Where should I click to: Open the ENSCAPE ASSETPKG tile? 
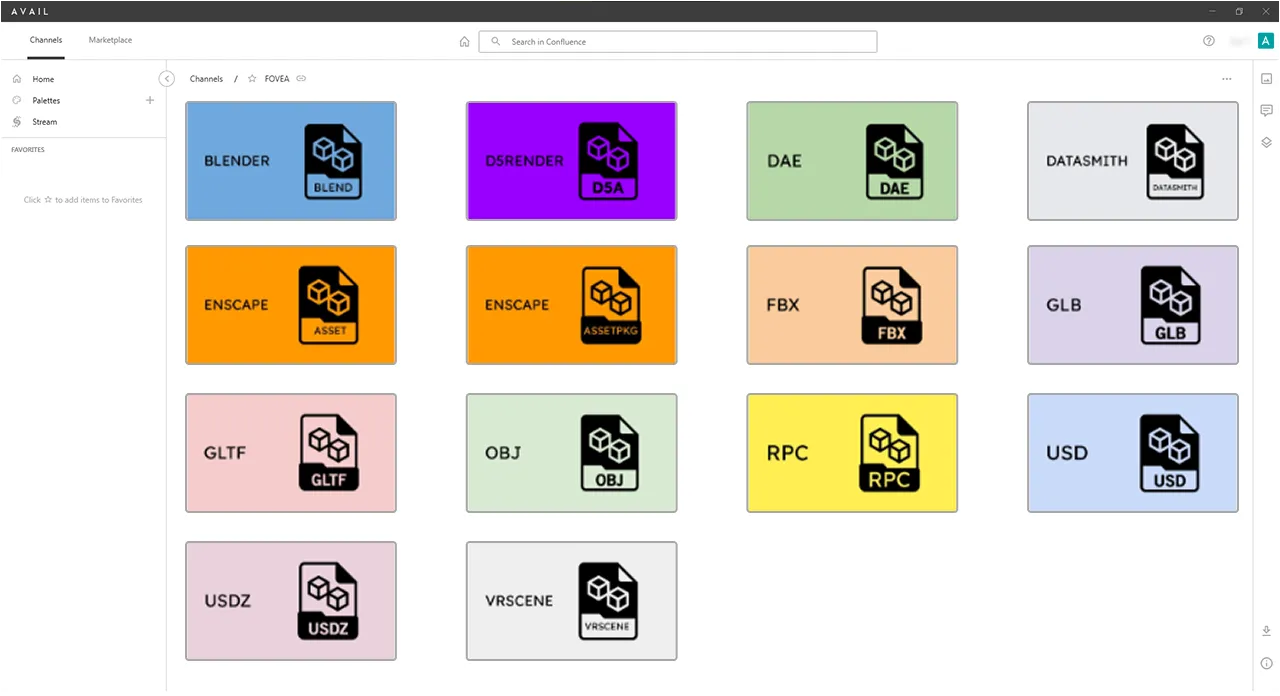click(x=571, y=305)
